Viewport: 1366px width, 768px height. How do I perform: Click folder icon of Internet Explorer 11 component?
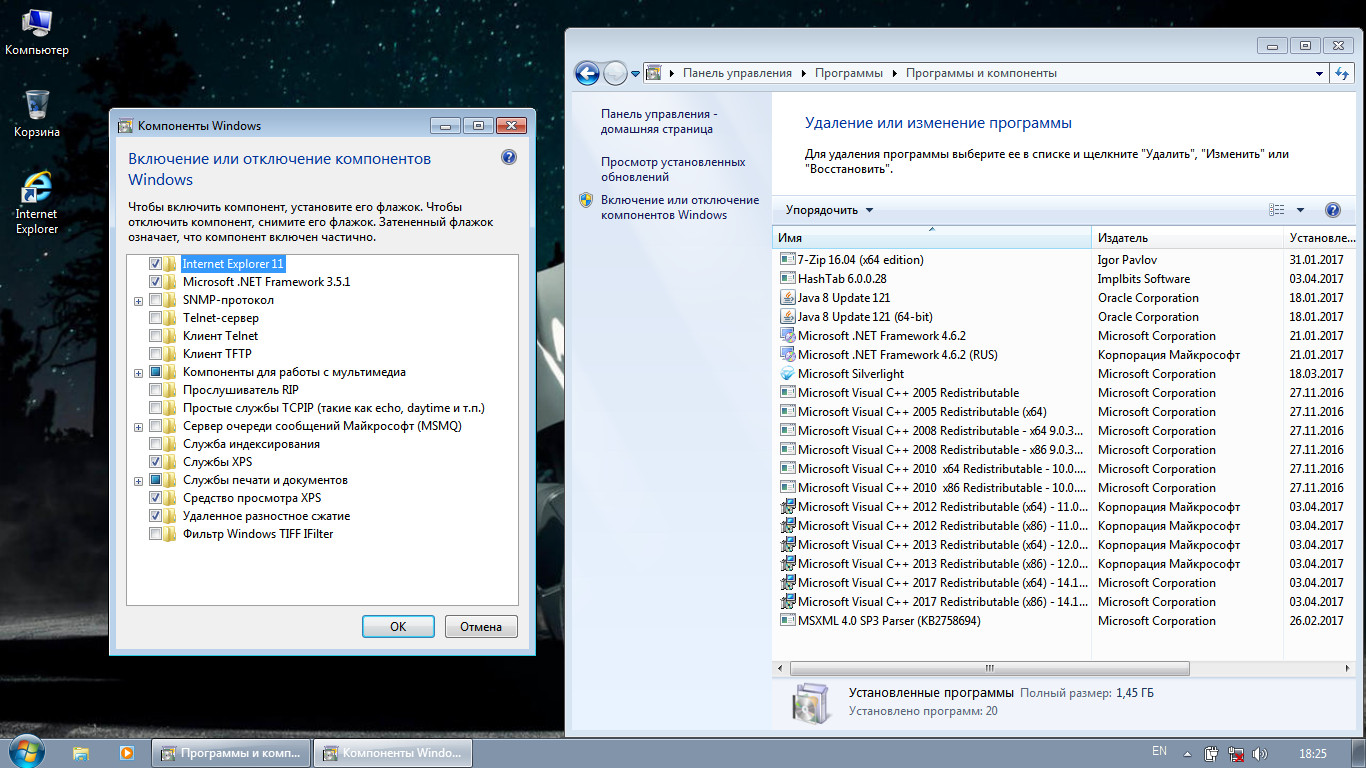pyautogui.click(x=171, y=264)
